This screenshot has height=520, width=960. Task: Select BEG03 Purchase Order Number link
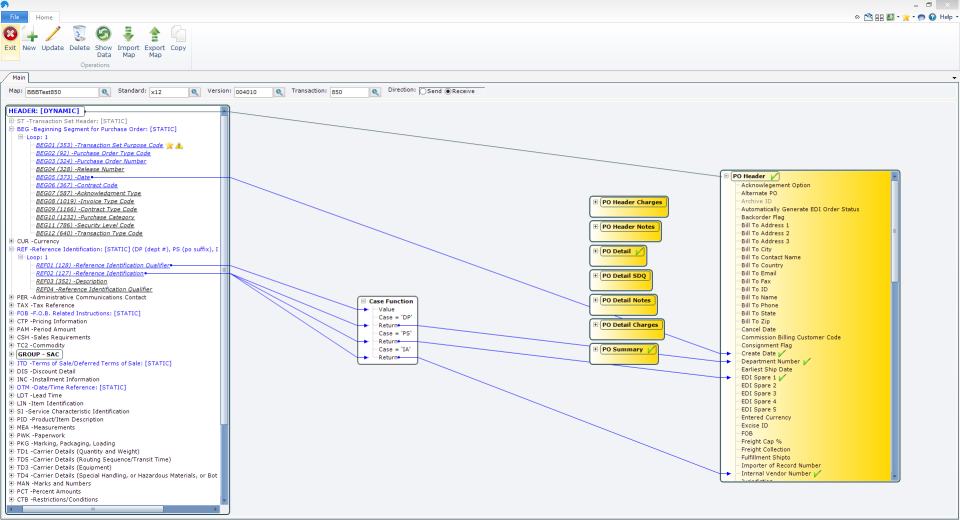[x=91, y=161]
